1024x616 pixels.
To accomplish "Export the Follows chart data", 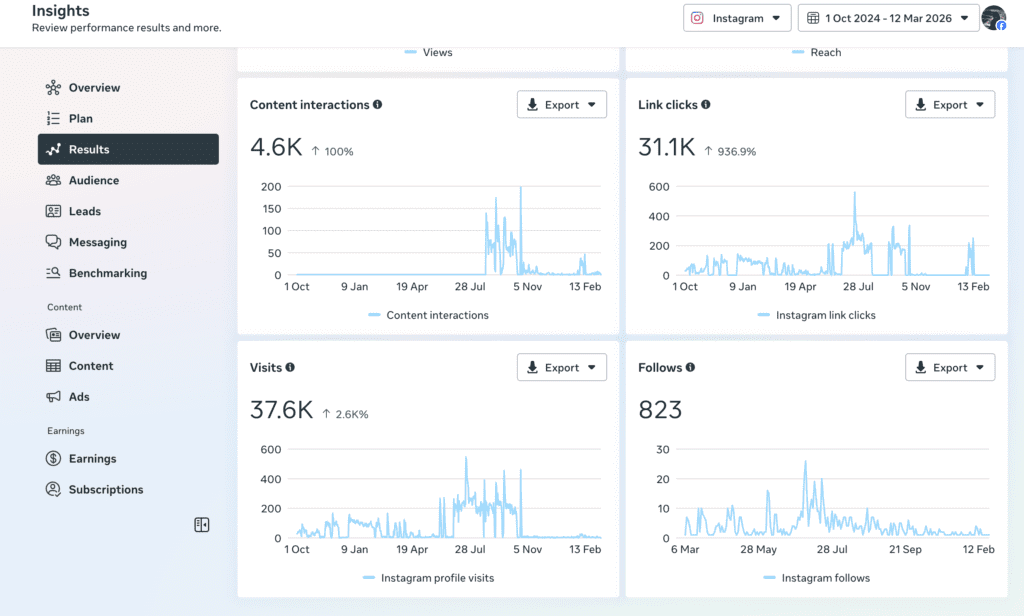I will pyautogui.click(x=950, y=368).
